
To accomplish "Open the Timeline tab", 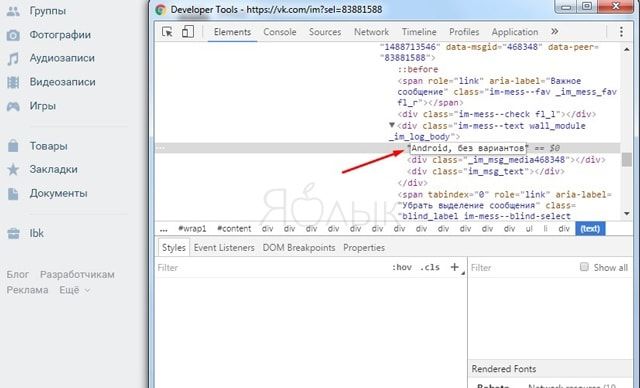I will pos(419,32).
